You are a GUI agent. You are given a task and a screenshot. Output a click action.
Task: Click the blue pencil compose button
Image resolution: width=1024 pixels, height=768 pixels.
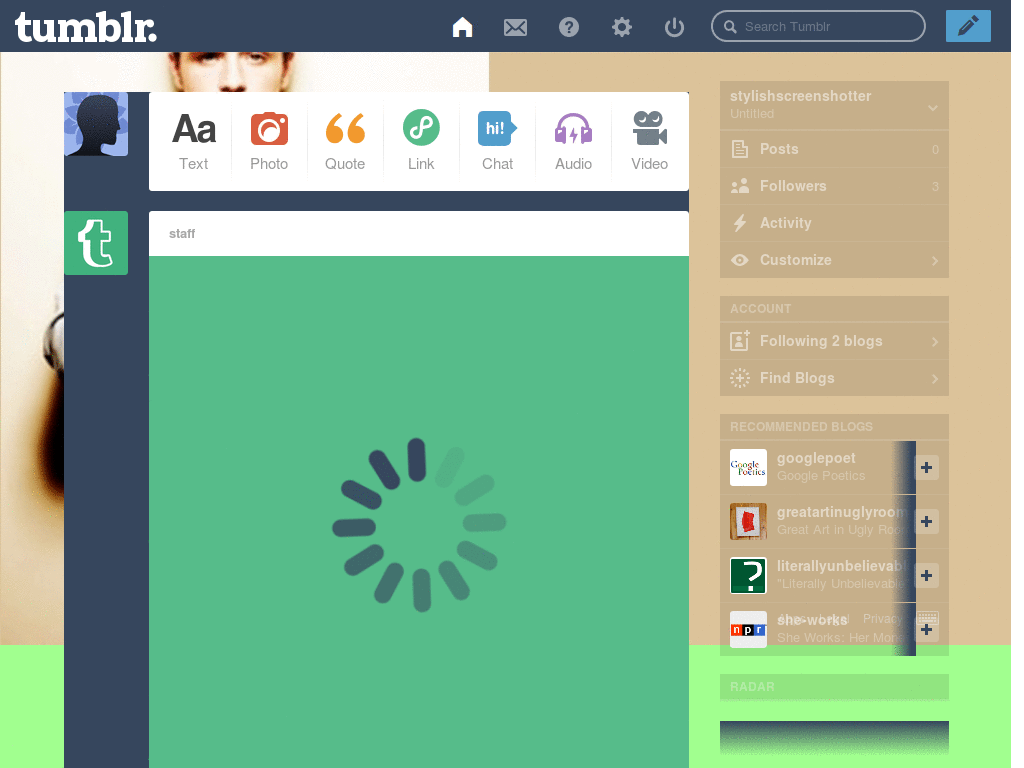pos(968,26)
